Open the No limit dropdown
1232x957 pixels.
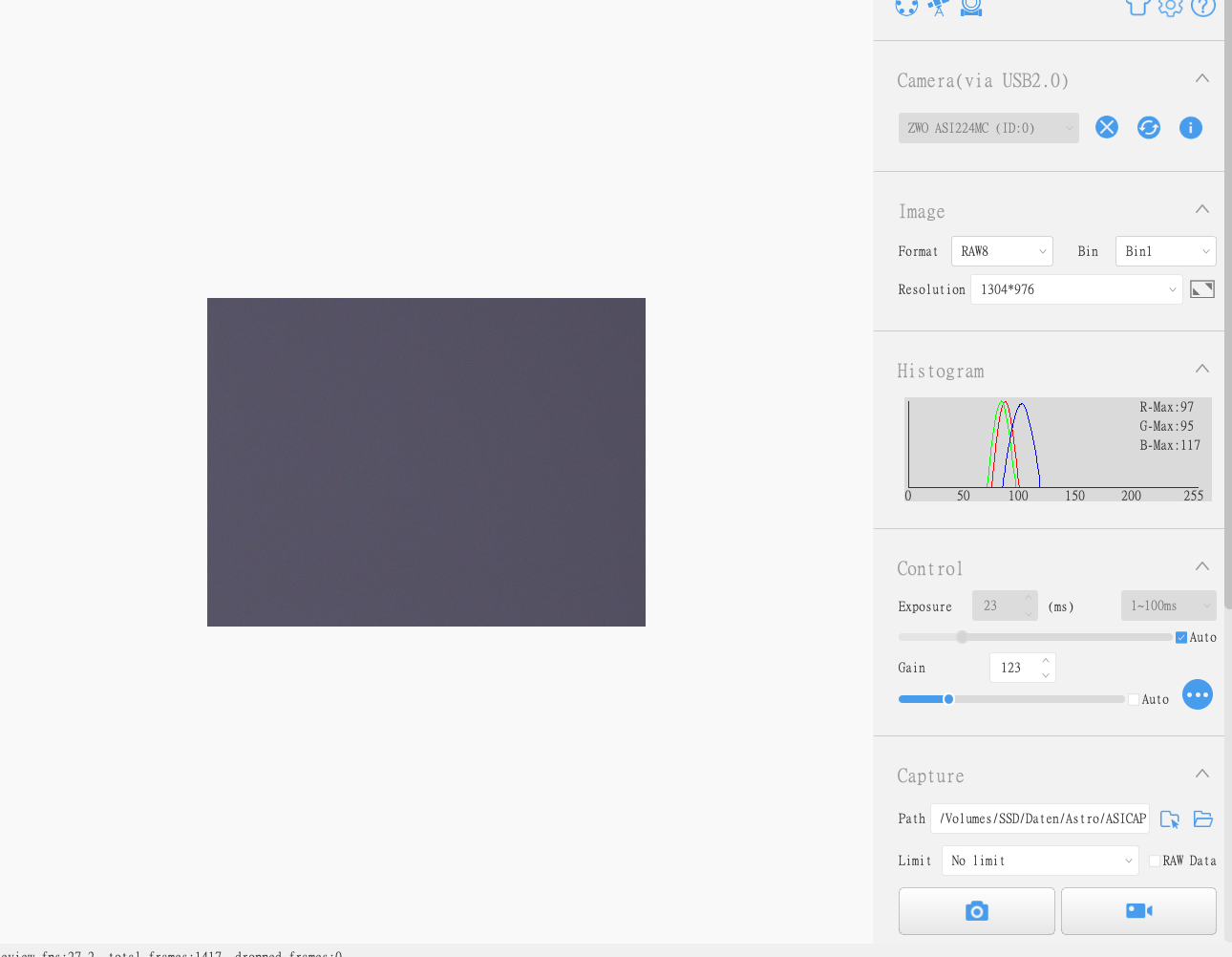(1040, 861)
